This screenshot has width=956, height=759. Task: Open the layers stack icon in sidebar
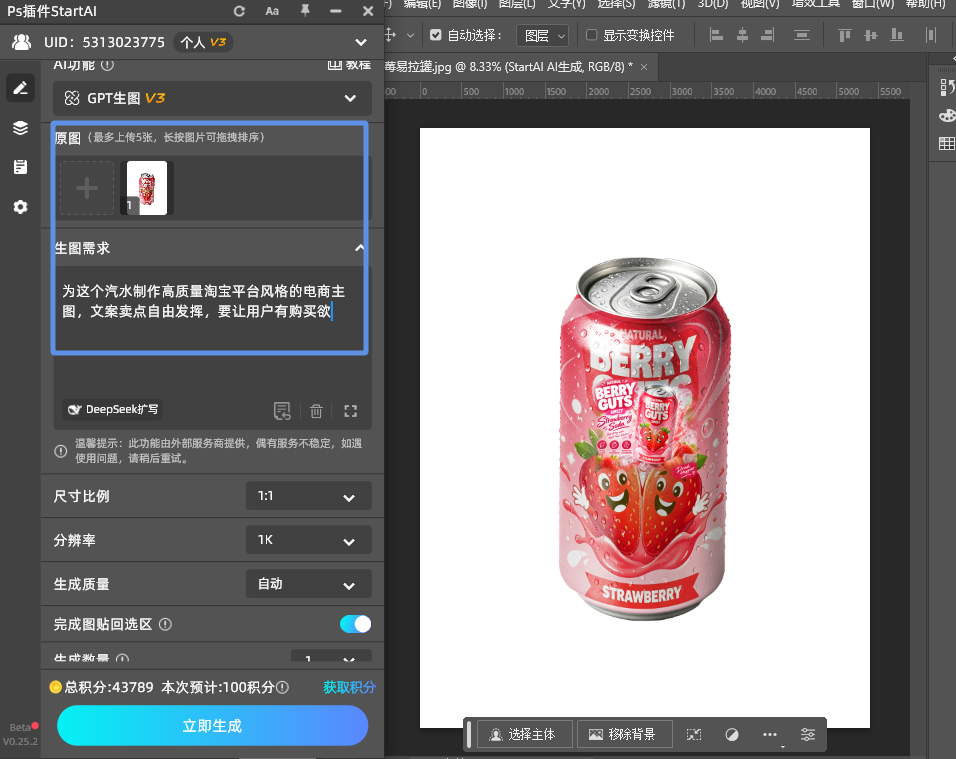pos(20,127)
